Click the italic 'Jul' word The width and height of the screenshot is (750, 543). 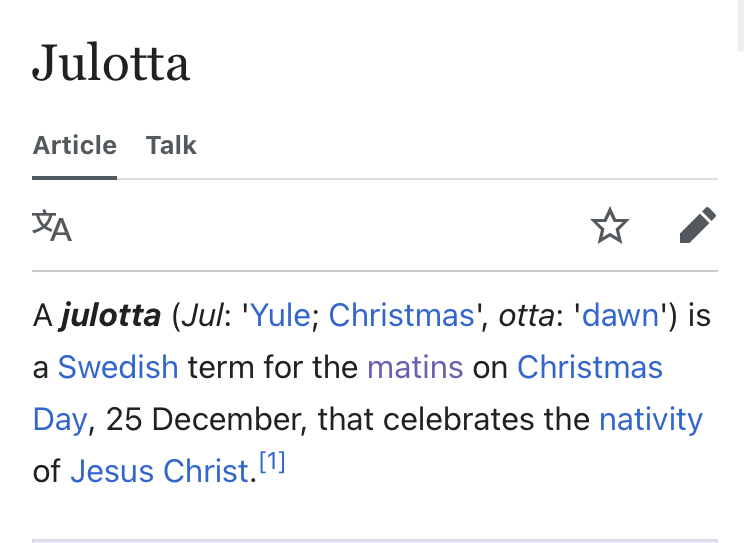coord(197,316)
